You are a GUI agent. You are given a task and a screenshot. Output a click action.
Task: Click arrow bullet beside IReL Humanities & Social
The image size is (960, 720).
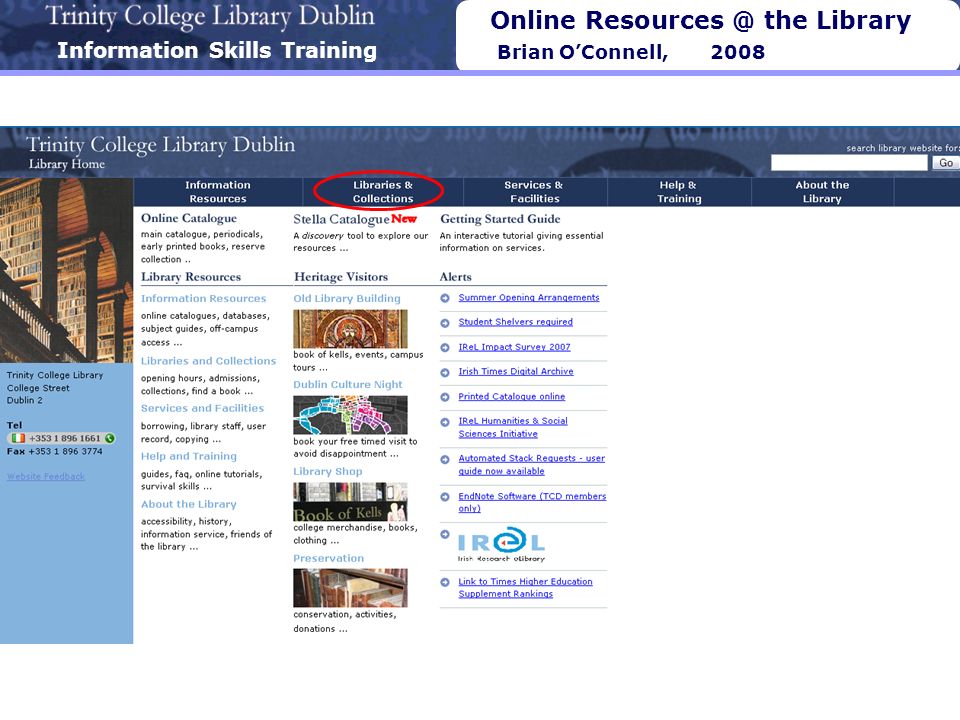[x=445, y=422]
